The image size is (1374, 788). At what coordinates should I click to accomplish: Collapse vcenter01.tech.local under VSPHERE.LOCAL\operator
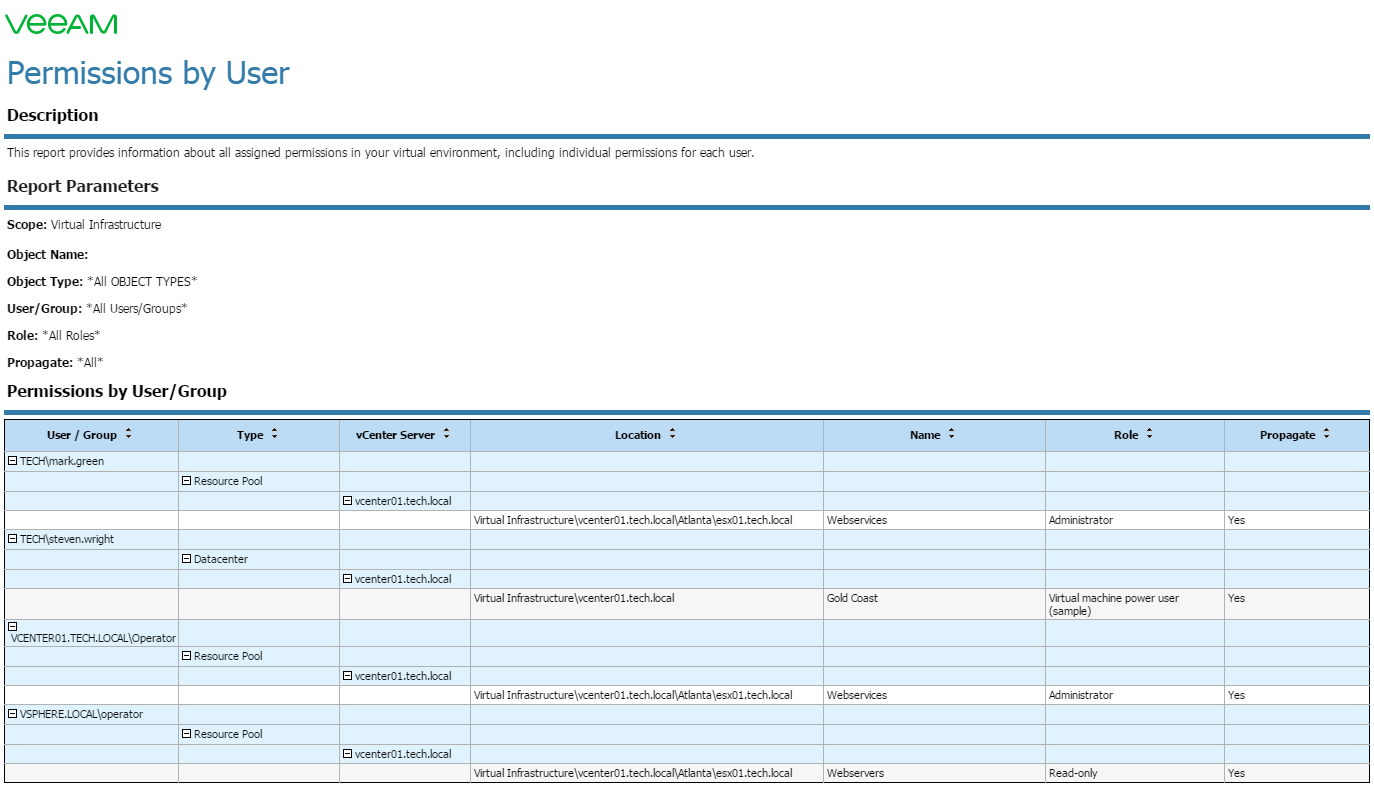348,753
